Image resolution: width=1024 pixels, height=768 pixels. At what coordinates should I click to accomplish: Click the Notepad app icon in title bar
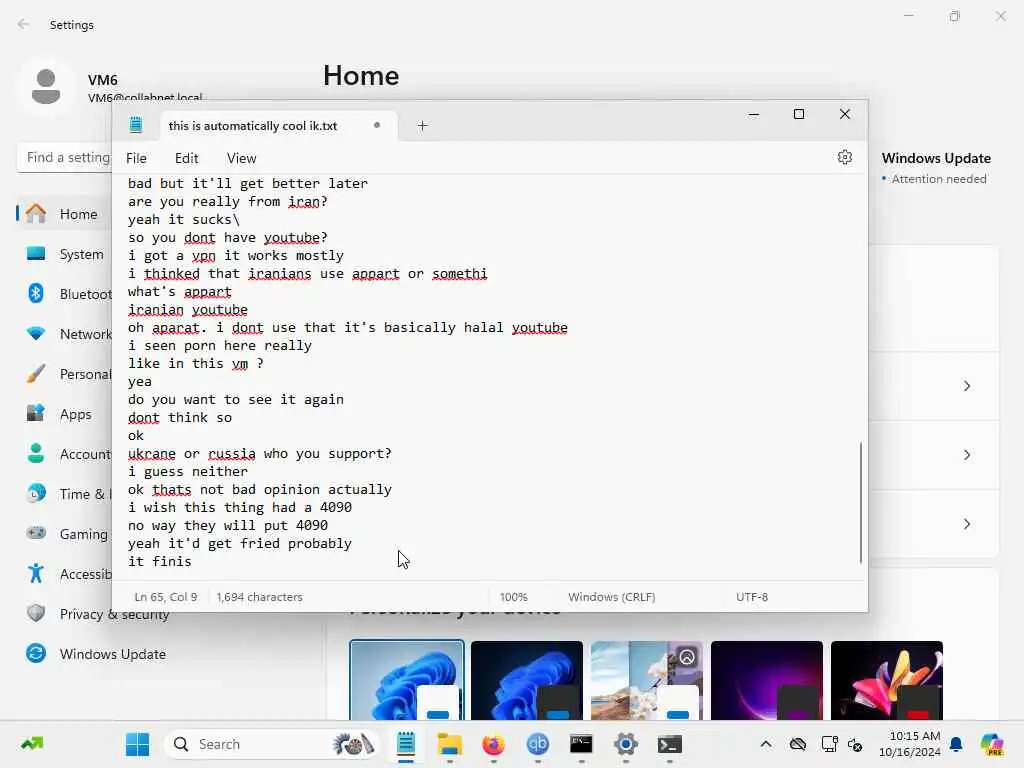[x=136, y=125]
